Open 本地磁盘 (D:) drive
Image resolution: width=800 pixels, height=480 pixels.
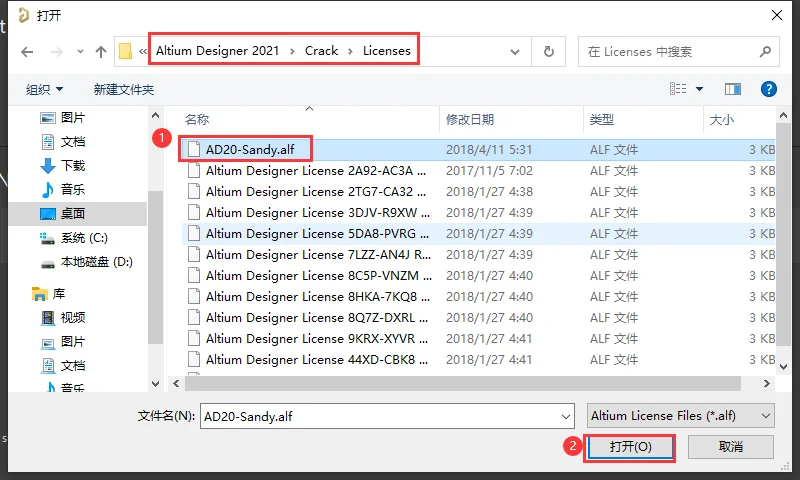86,262
